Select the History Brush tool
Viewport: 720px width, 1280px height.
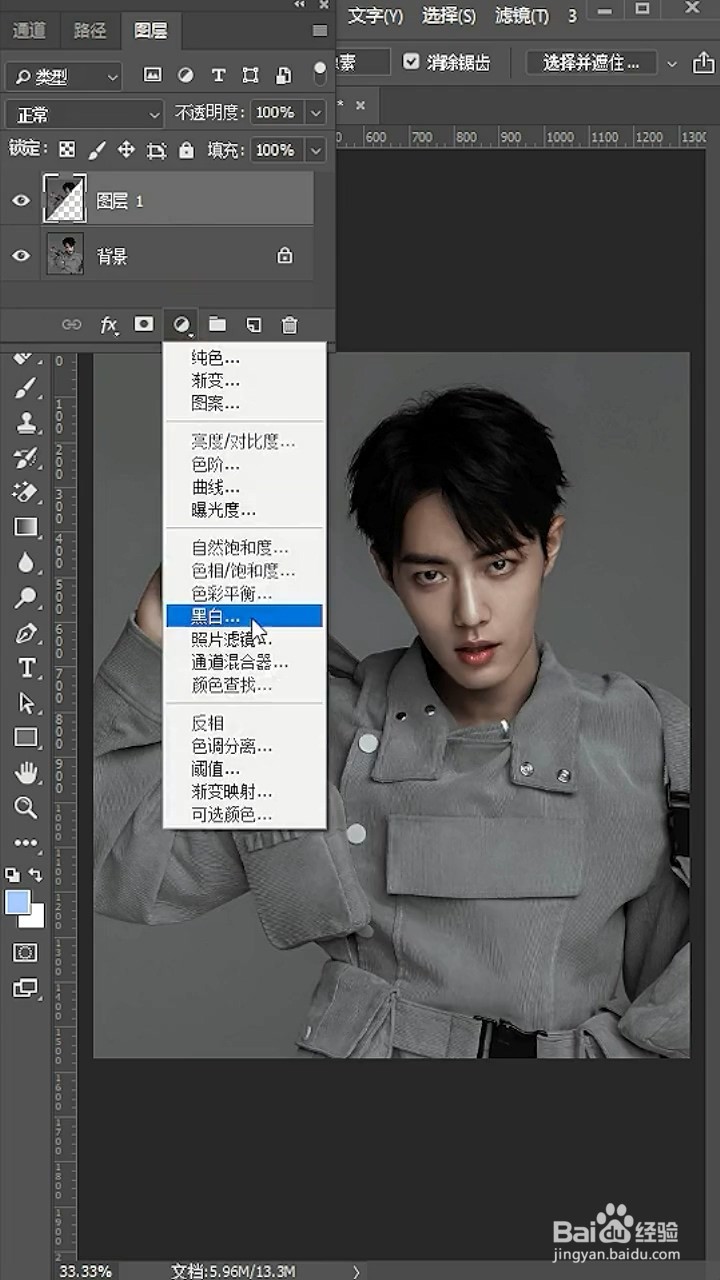click(x=26, y=458)
